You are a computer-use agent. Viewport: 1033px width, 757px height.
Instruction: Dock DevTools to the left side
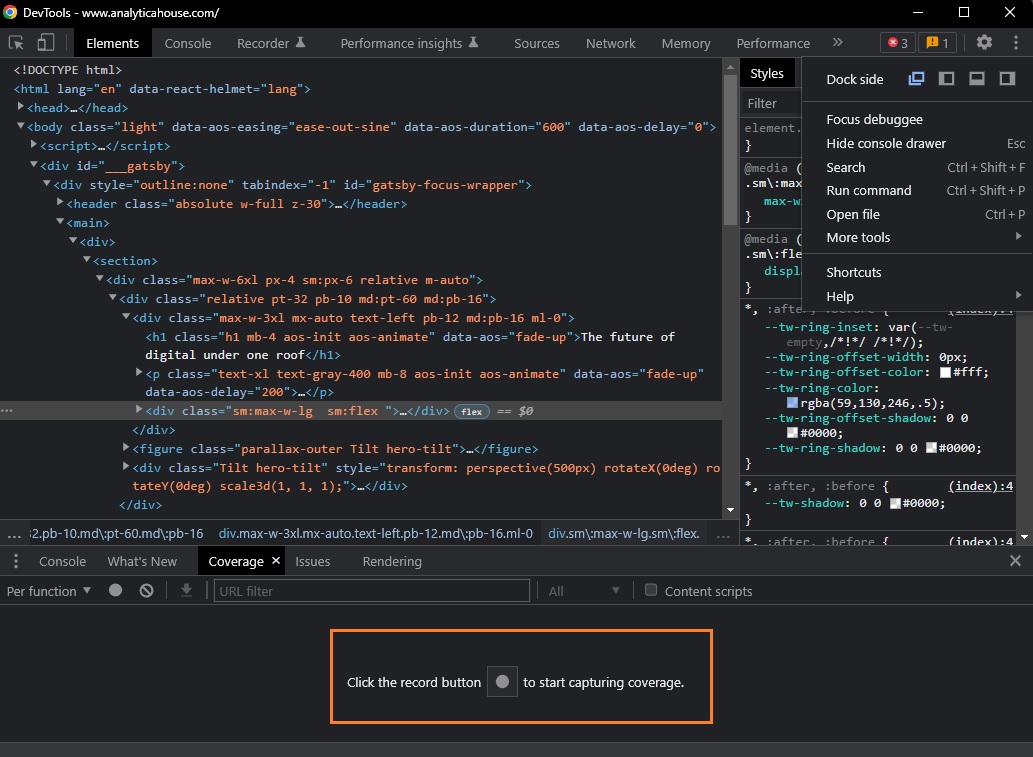pos(946,79)
